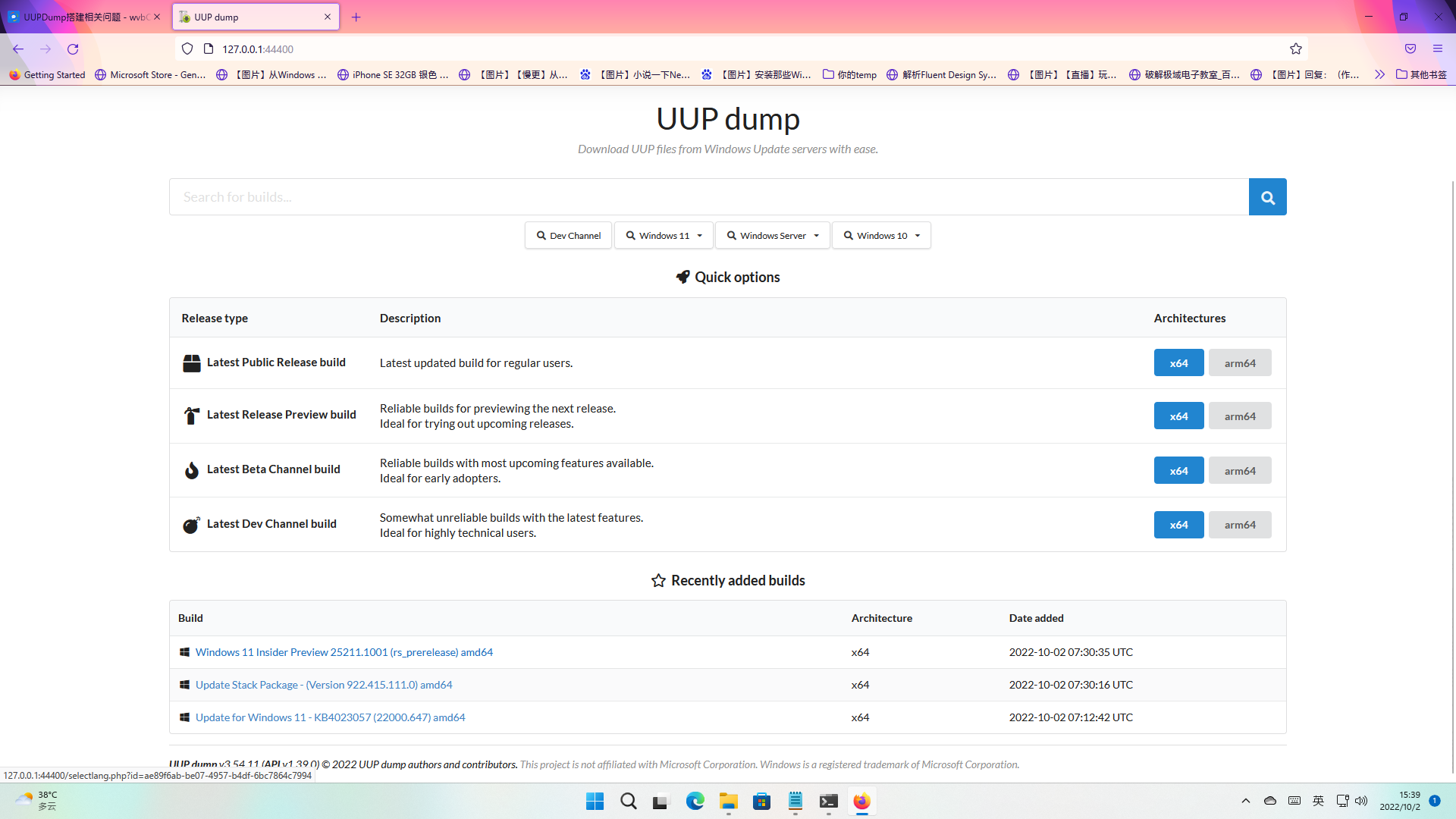Viewport: 1456px width, 819px height.
Task: Open KB4023057 update for Windows 11 link
Action: pyautogui.click(x=331, y=717)
